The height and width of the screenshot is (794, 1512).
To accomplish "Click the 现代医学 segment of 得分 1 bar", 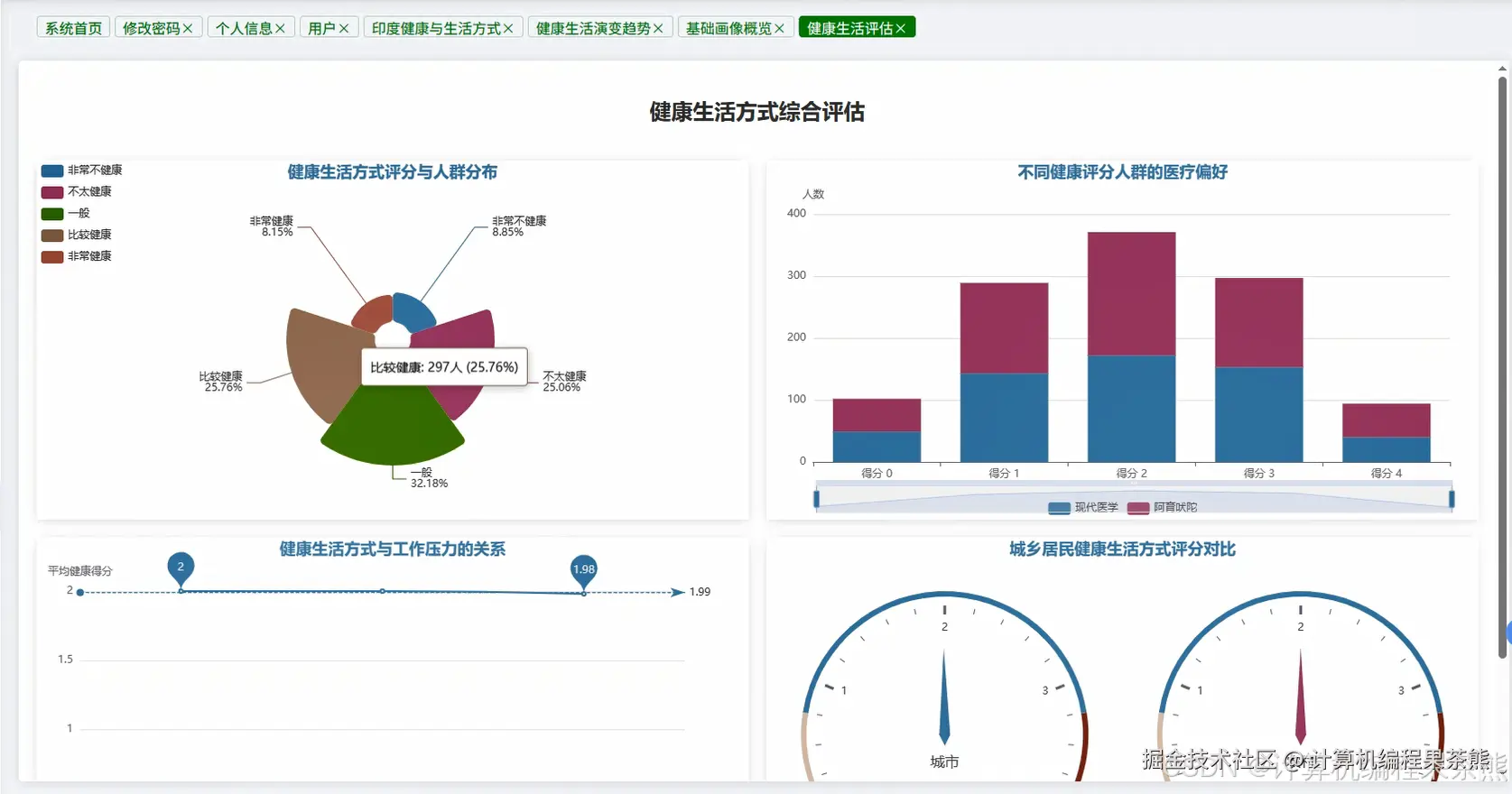I will tap(1004, 418).
